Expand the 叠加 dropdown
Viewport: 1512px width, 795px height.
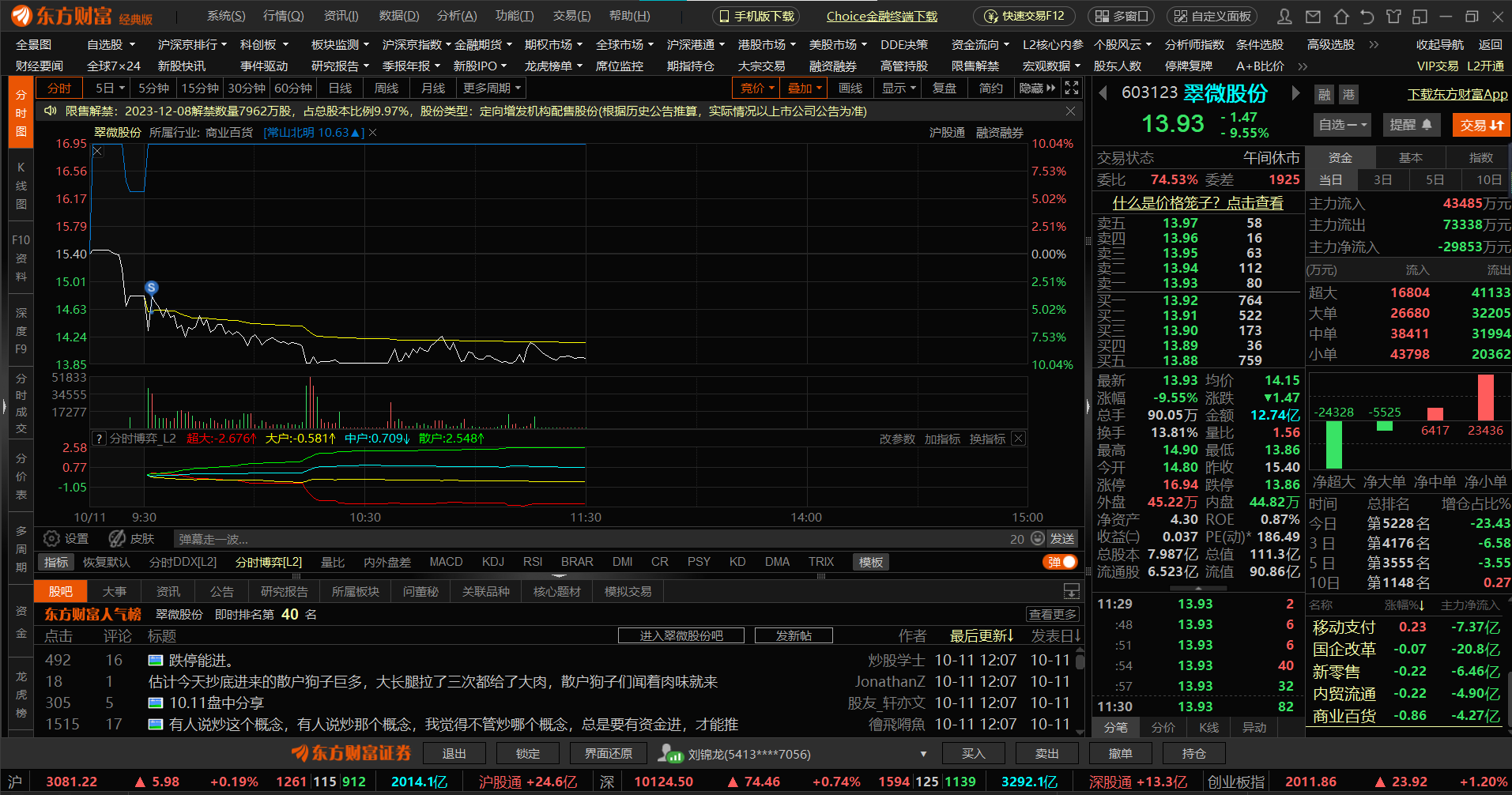point(820,89)
